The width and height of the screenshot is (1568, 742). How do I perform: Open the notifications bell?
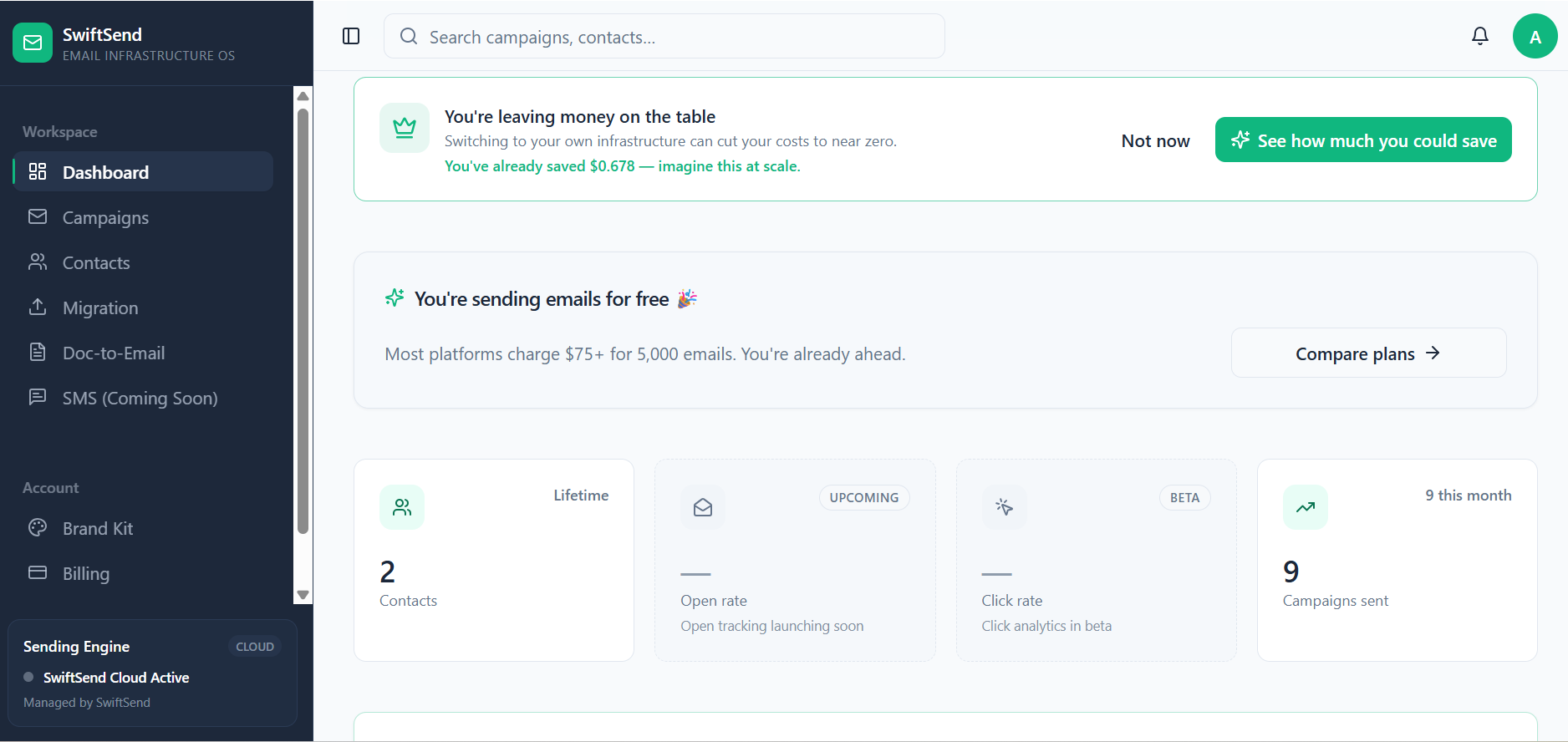pos(1480,36)
